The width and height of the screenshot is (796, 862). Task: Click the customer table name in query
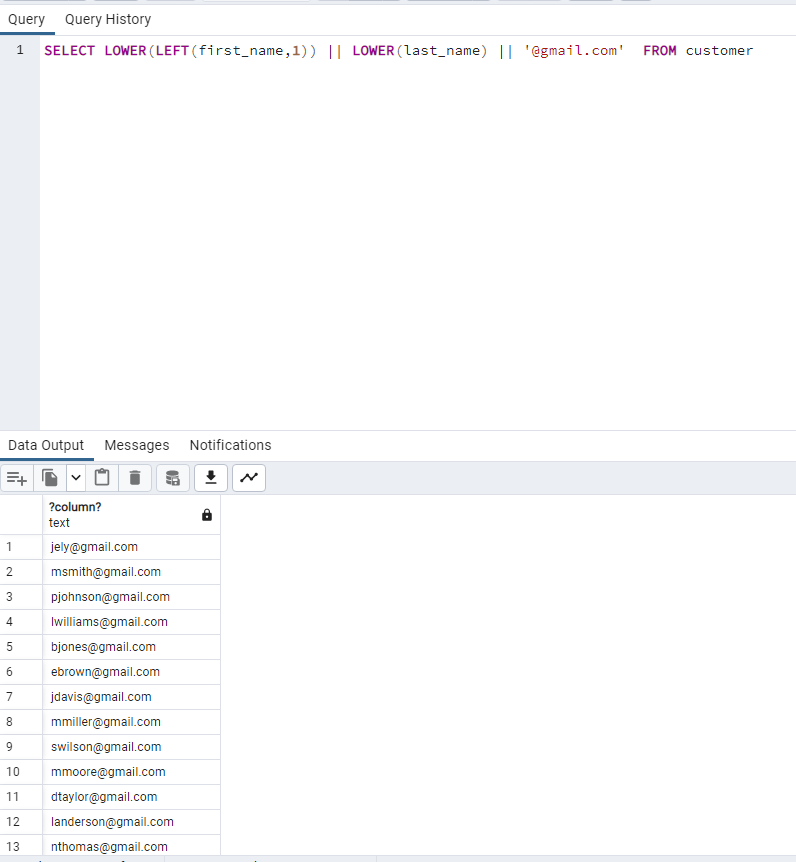tap(719, 51)
